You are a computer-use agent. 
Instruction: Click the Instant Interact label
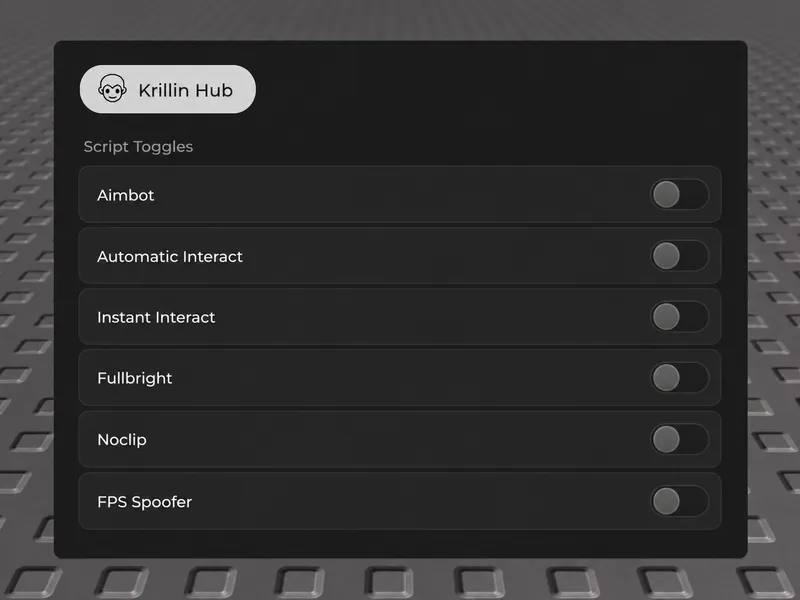[156, 317]
